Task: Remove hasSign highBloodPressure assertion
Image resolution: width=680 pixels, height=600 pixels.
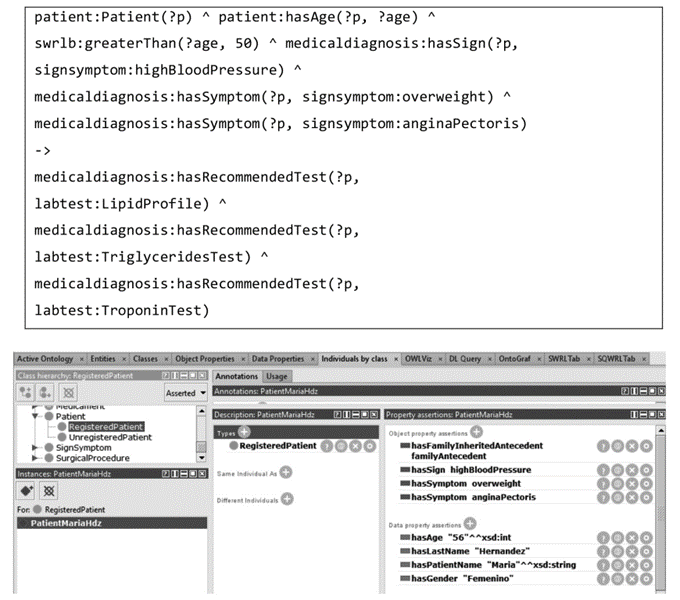Action: 634,470
